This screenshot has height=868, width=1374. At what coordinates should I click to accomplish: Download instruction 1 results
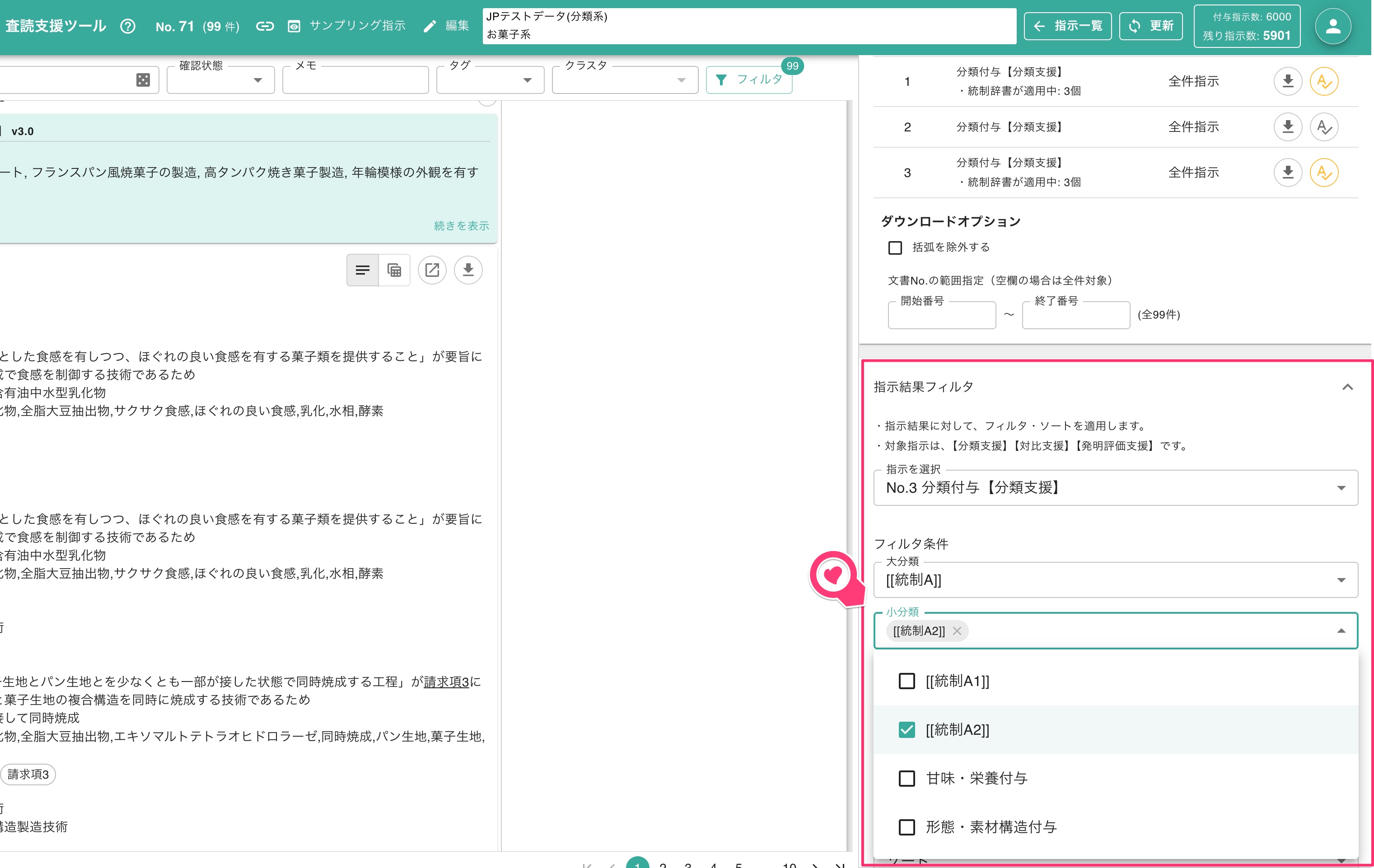click(x=1288, y=81)
